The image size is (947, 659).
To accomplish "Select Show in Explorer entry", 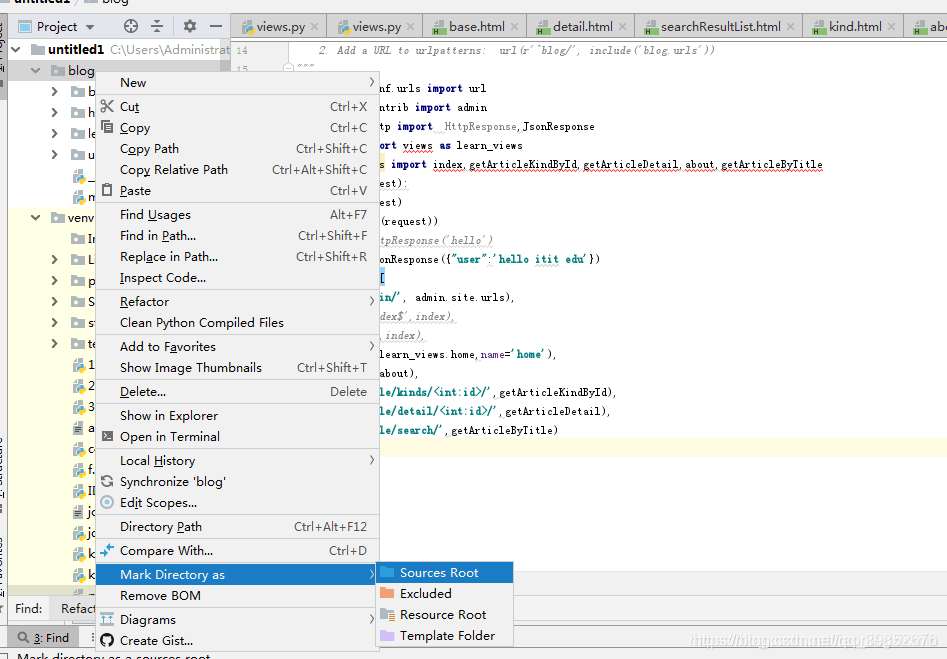I will click(x=237, y=416).
